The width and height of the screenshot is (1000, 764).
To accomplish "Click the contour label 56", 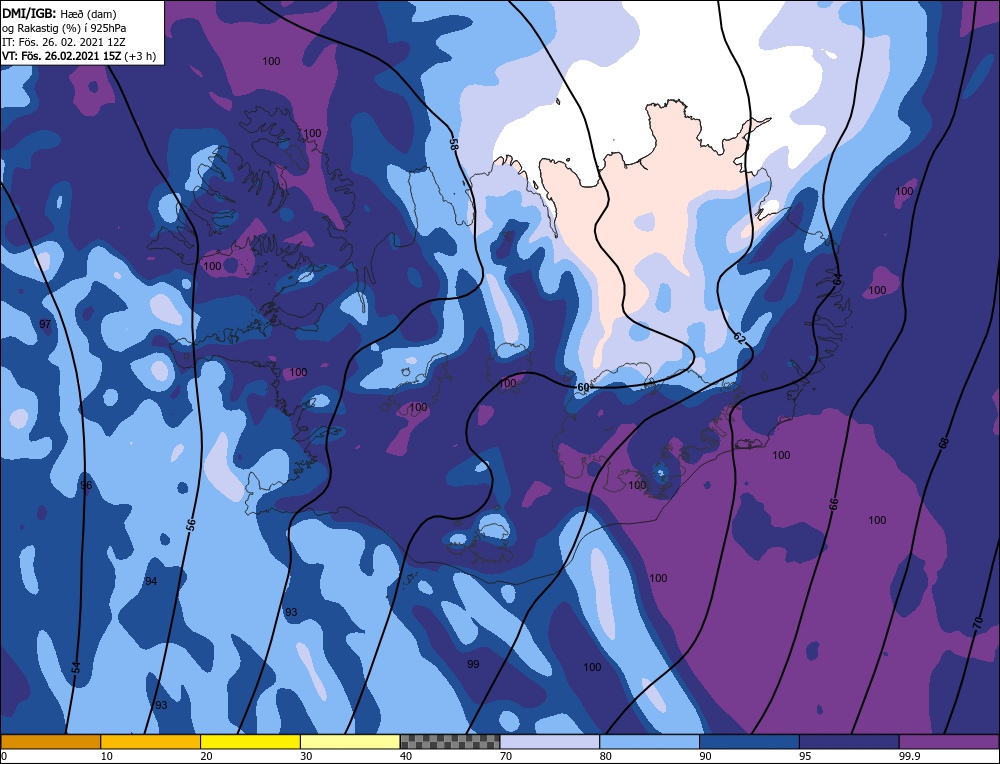I will 191,525.
